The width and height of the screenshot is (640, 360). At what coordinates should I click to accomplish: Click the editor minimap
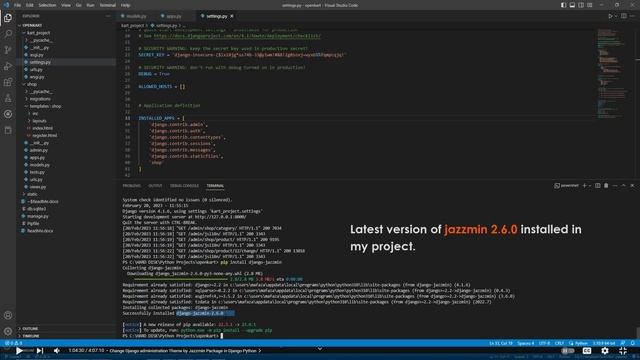pyautogui.click(x=614, y=73)
